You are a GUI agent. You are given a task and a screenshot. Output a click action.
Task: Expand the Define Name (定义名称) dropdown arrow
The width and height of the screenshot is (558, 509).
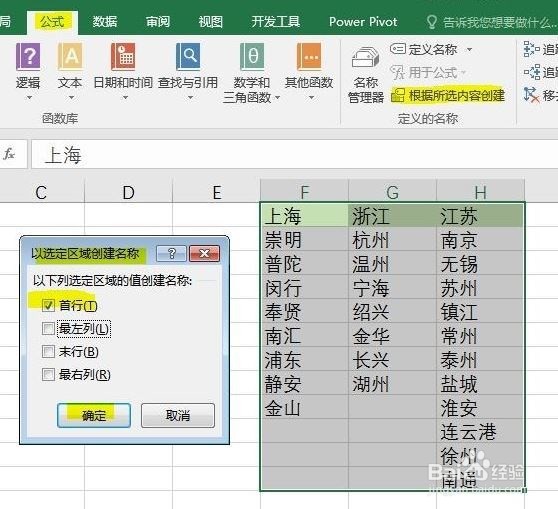click(469, 49)
